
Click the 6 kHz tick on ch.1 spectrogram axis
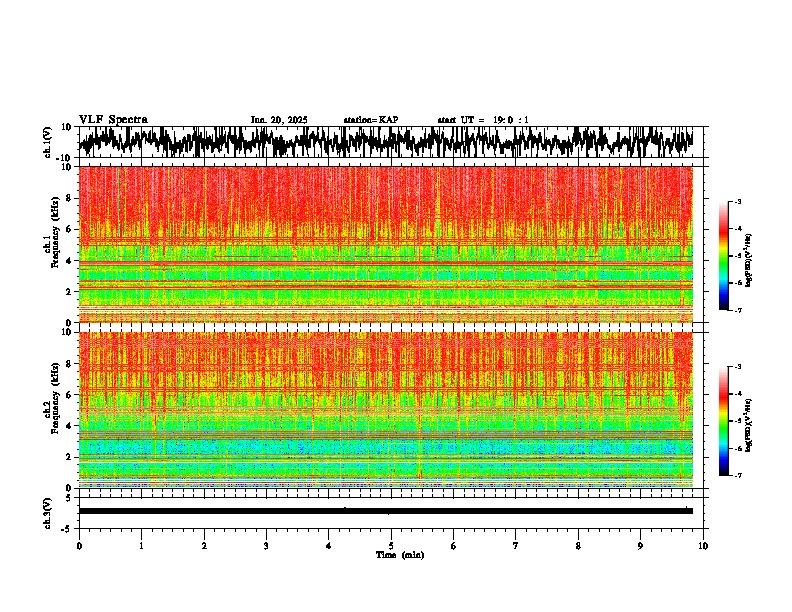[70, 230]
